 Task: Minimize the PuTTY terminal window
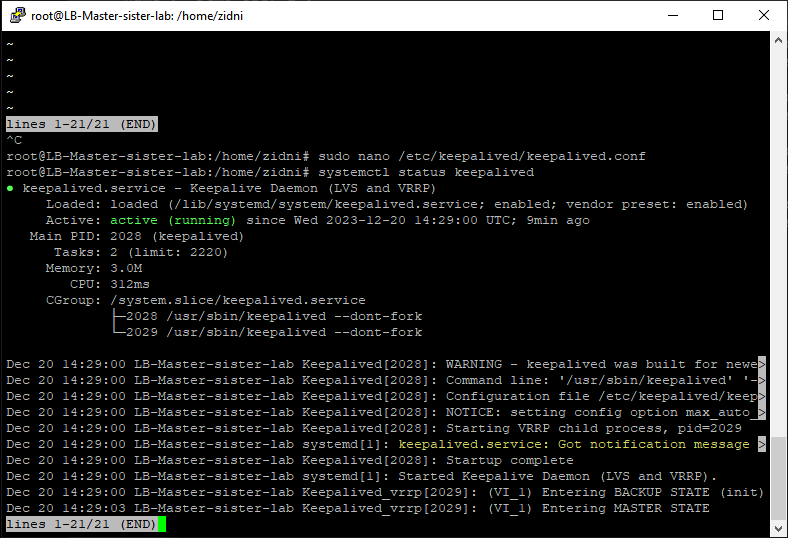(x=672, y=15)
